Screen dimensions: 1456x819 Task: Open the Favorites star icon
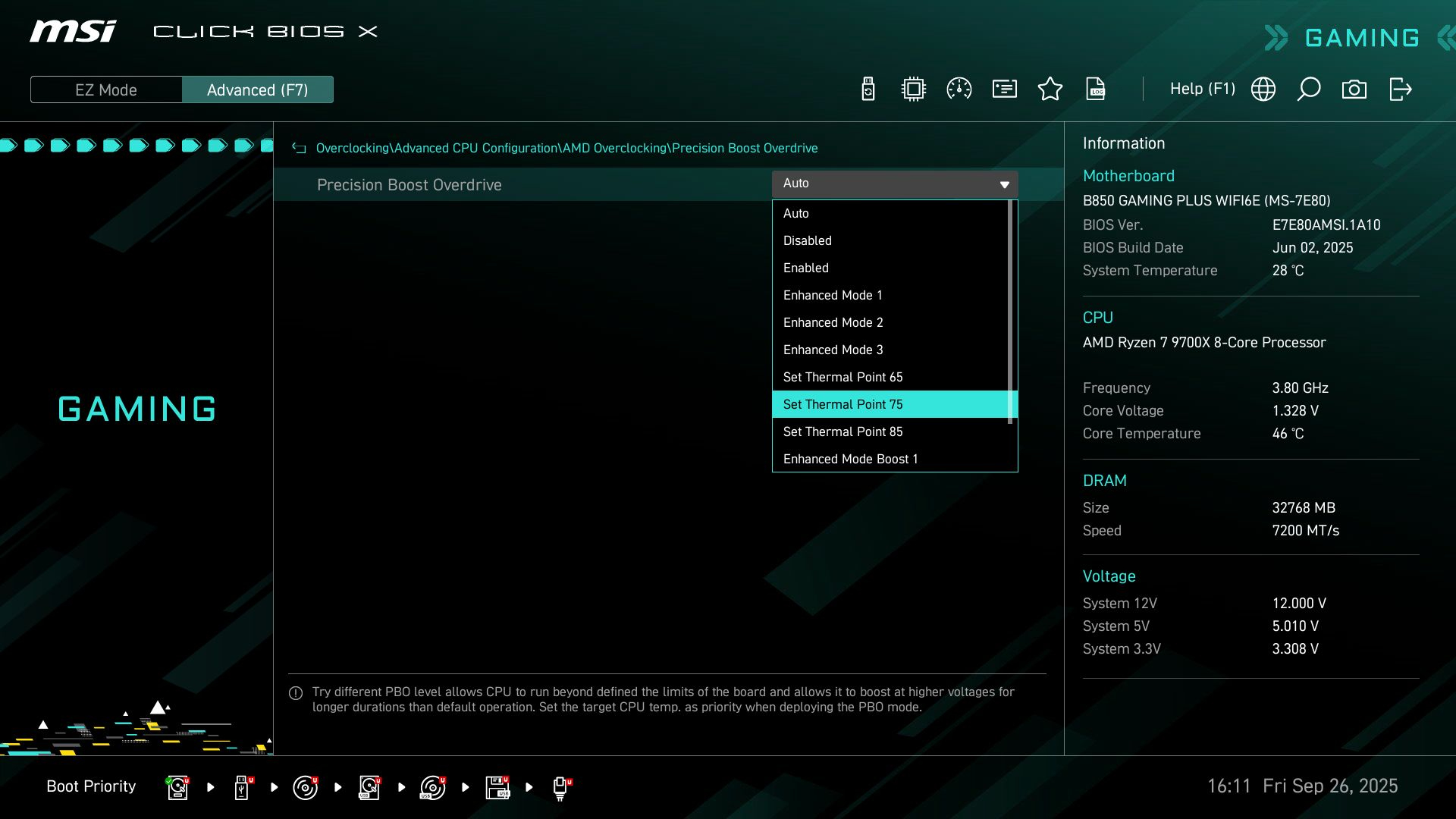pyautogui.click(x=1050, y=89)
